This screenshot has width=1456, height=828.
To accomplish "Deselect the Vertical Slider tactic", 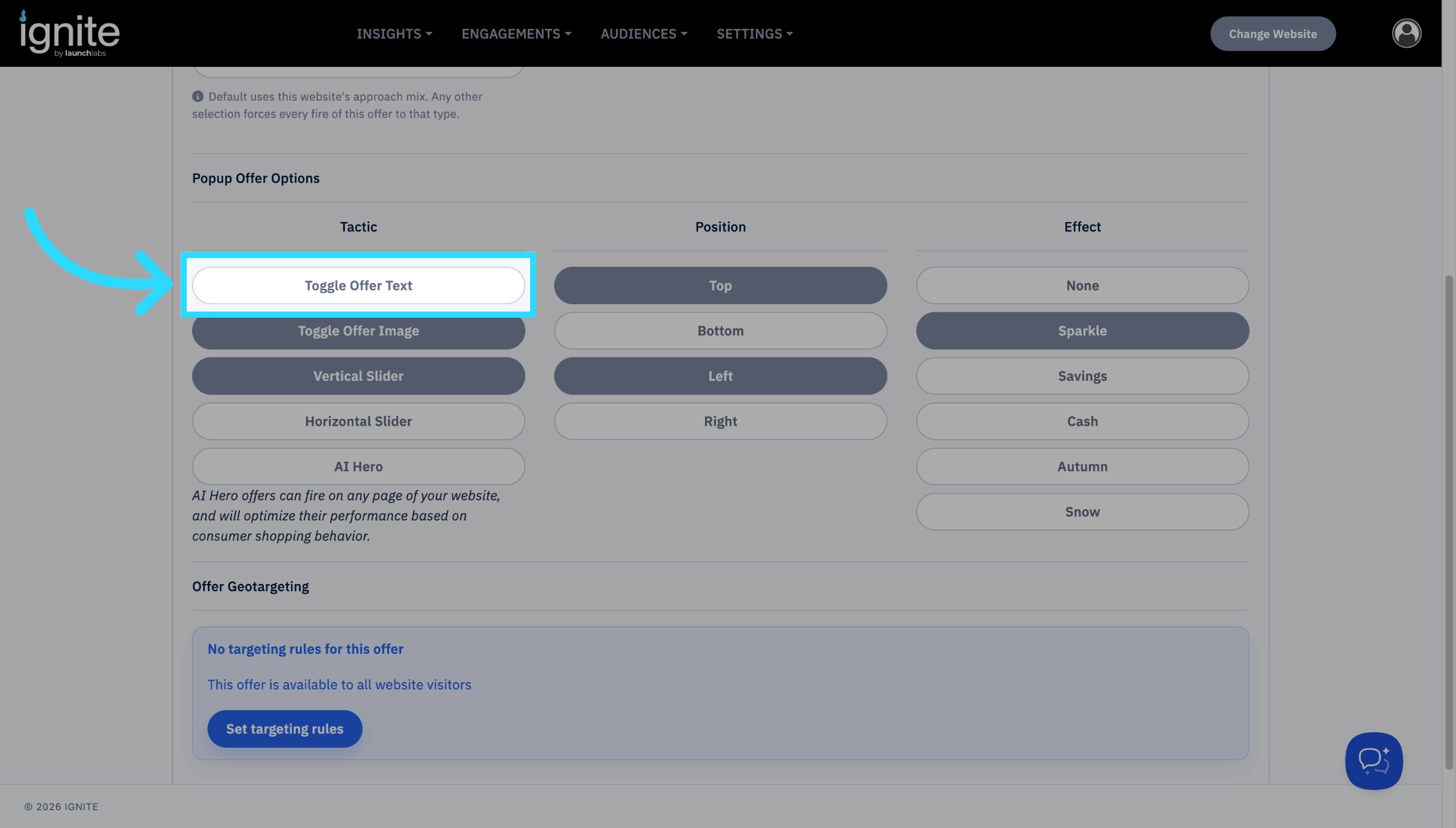I will [358, 376].
